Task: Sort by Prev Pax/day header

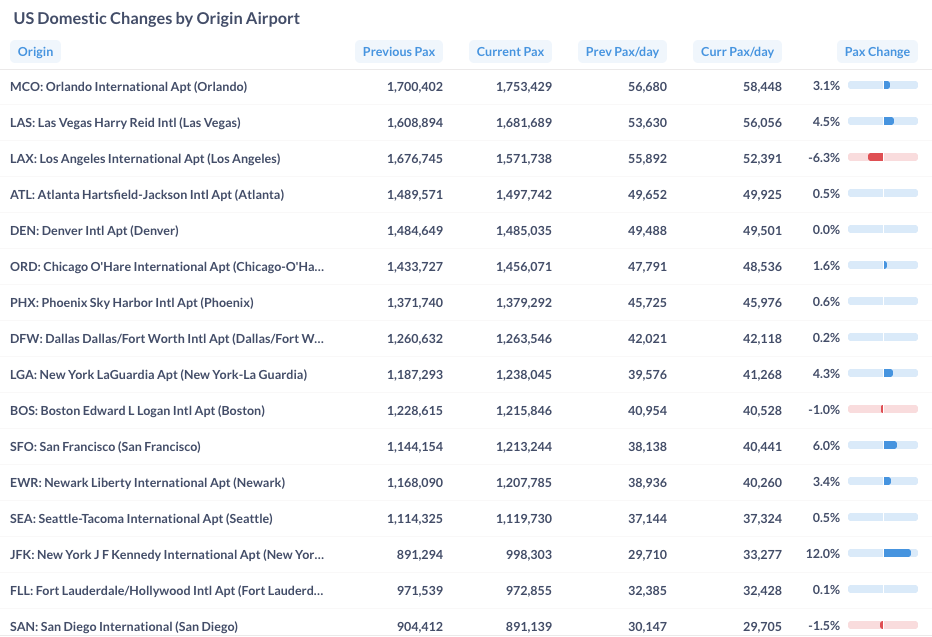Action: coord(622,52)
